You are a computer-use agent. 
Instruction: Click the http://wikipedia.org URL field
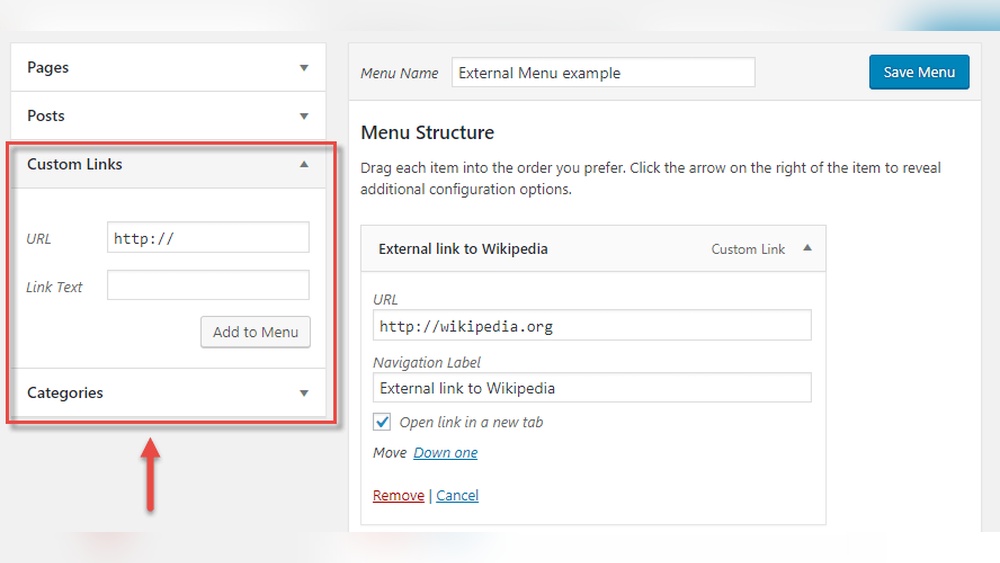click(592, 326)
